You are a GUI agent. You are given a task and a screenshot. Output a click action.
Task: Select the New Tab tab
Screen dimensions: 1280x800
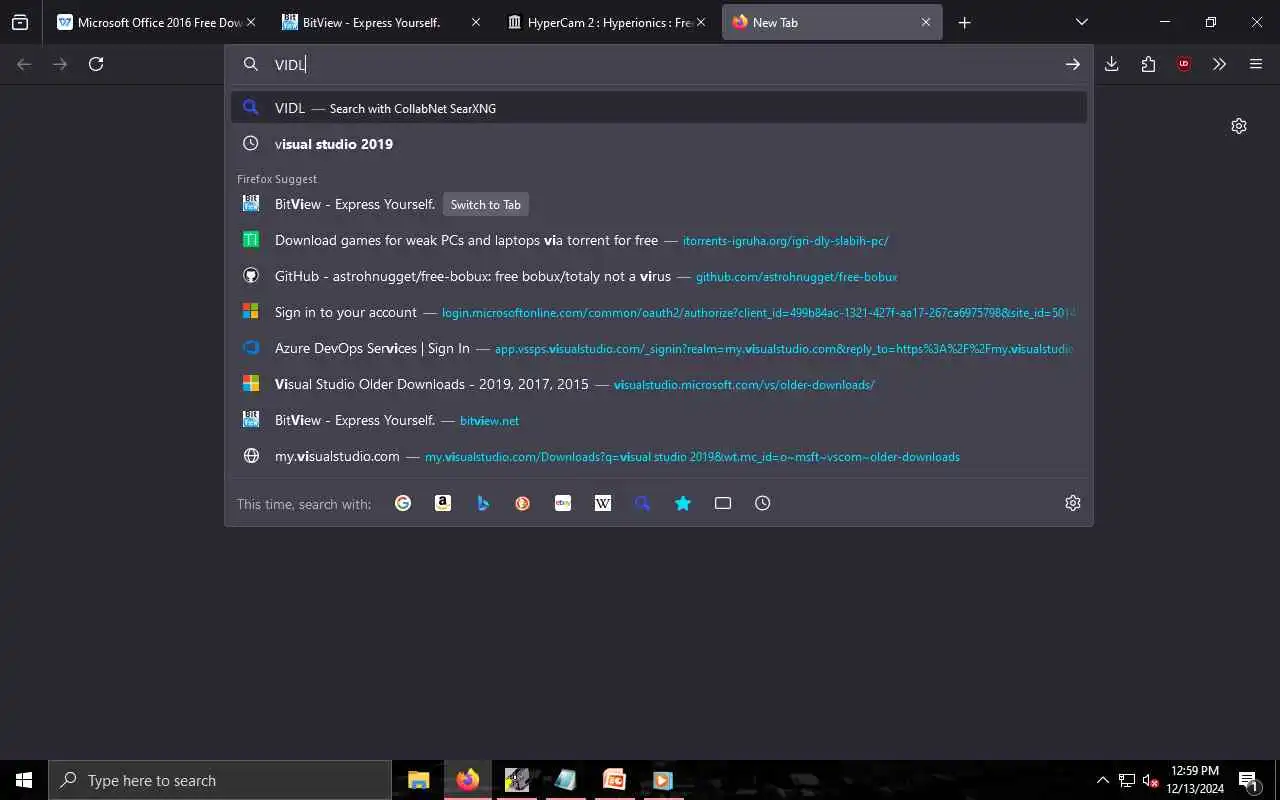(x=832, y=22)
